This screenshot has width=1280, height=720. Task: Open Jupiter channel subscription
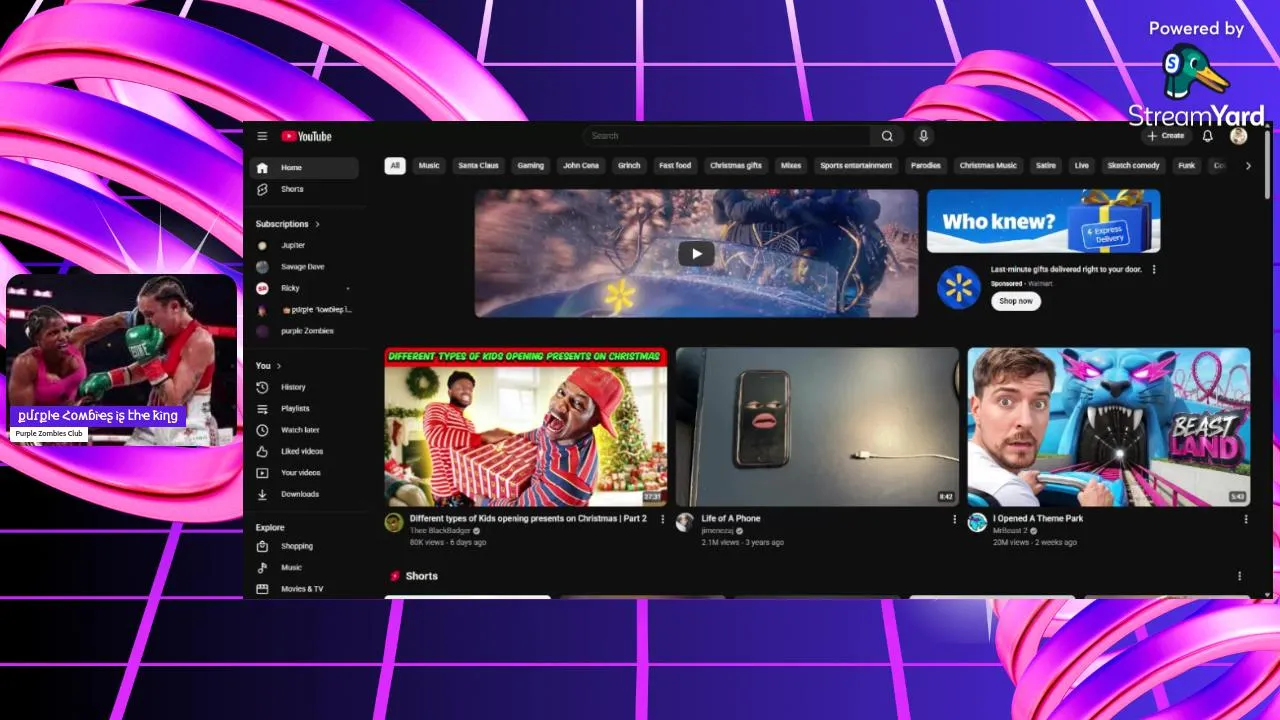(x=304, y=245)
